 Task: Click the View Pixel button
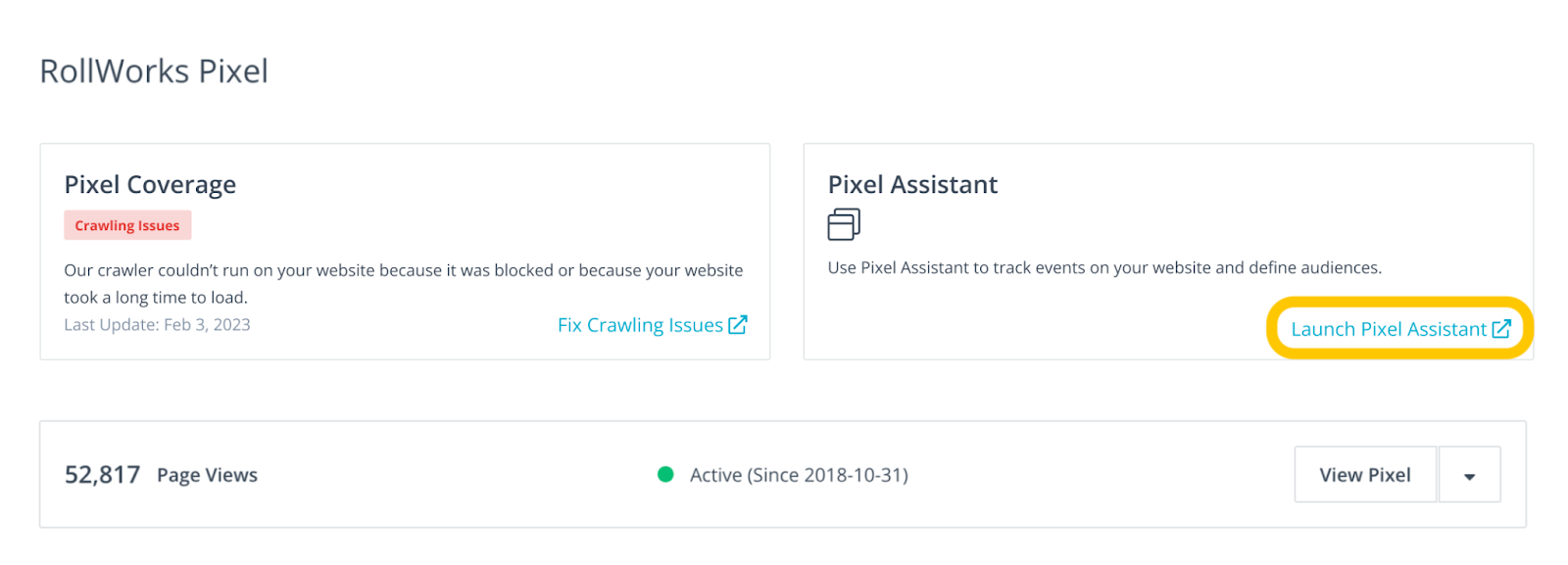(1365, 474)
